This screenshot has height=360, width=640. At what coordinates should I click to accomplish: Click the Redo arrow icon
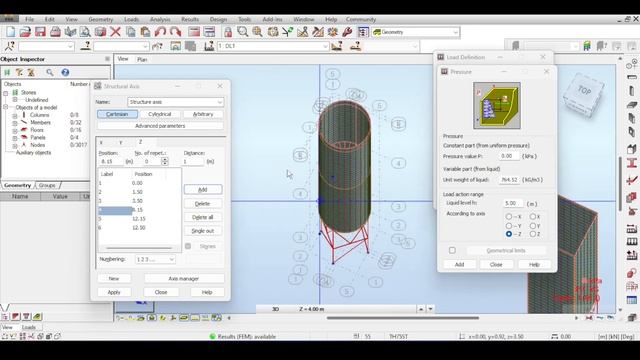coord(176,32)
